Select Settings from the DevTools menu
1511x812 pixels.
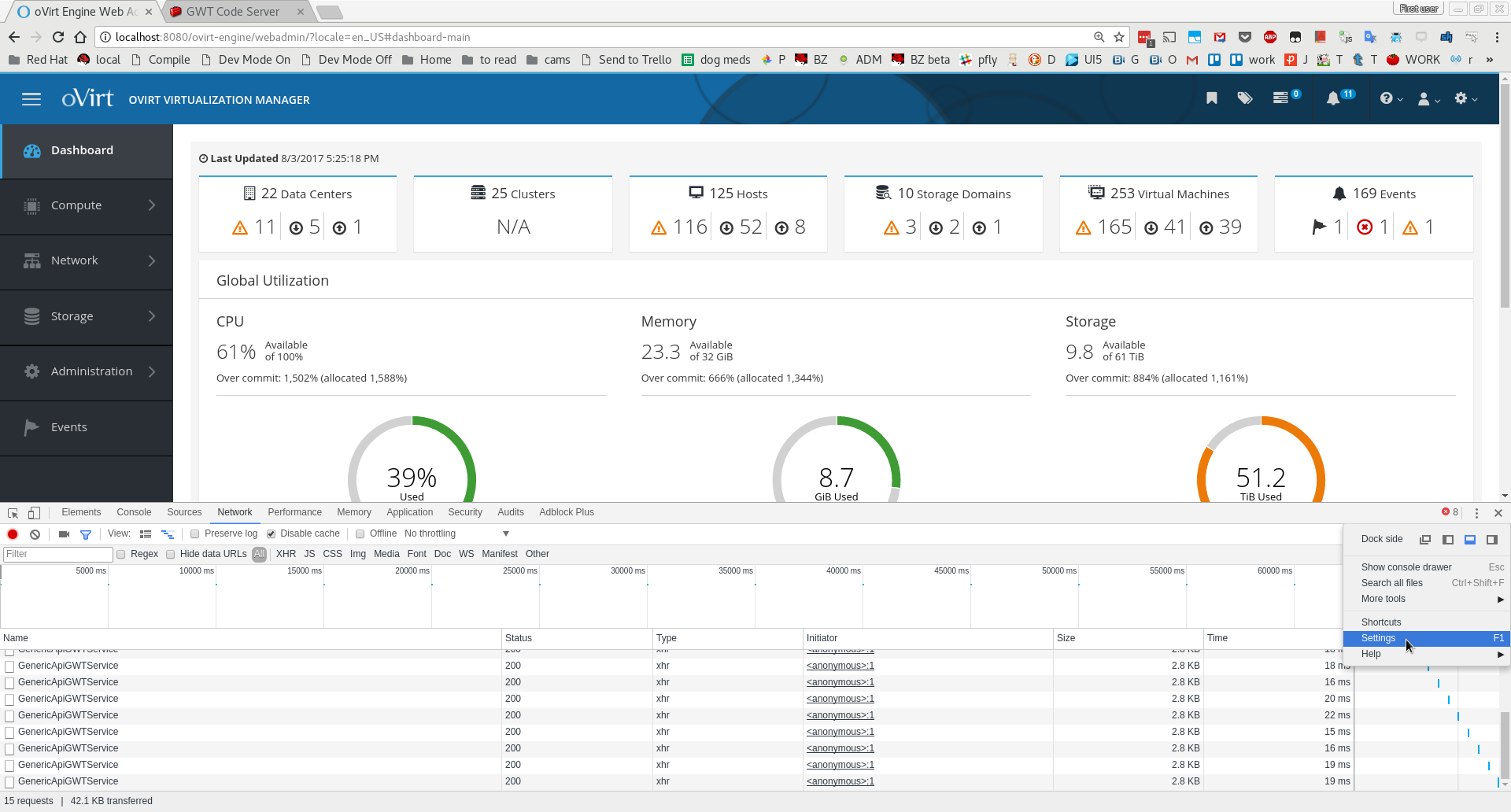(1378, 638)
